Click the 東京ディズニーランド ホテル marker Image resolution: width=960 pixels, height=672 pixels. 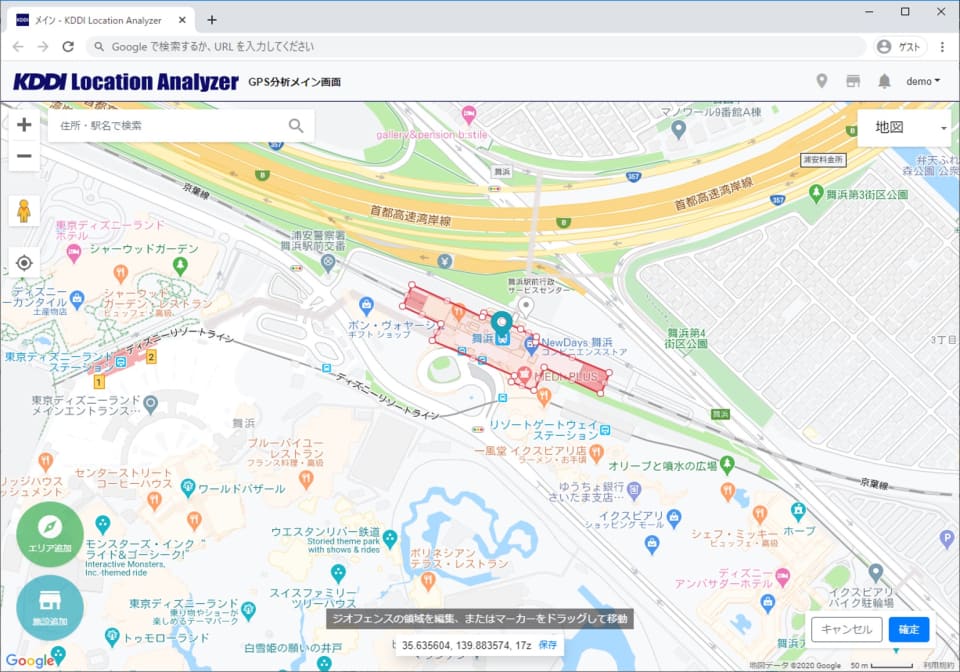coord(74,253)
